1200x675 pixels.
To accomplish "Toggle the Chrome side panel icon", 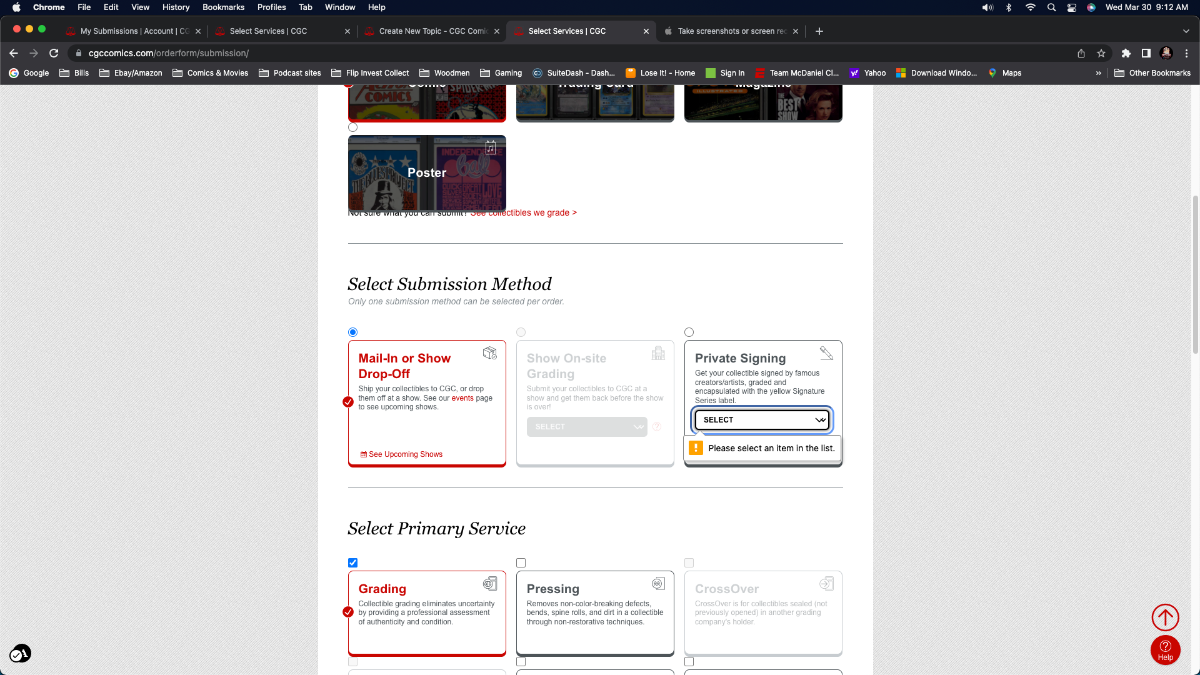I will (1146, 53).
